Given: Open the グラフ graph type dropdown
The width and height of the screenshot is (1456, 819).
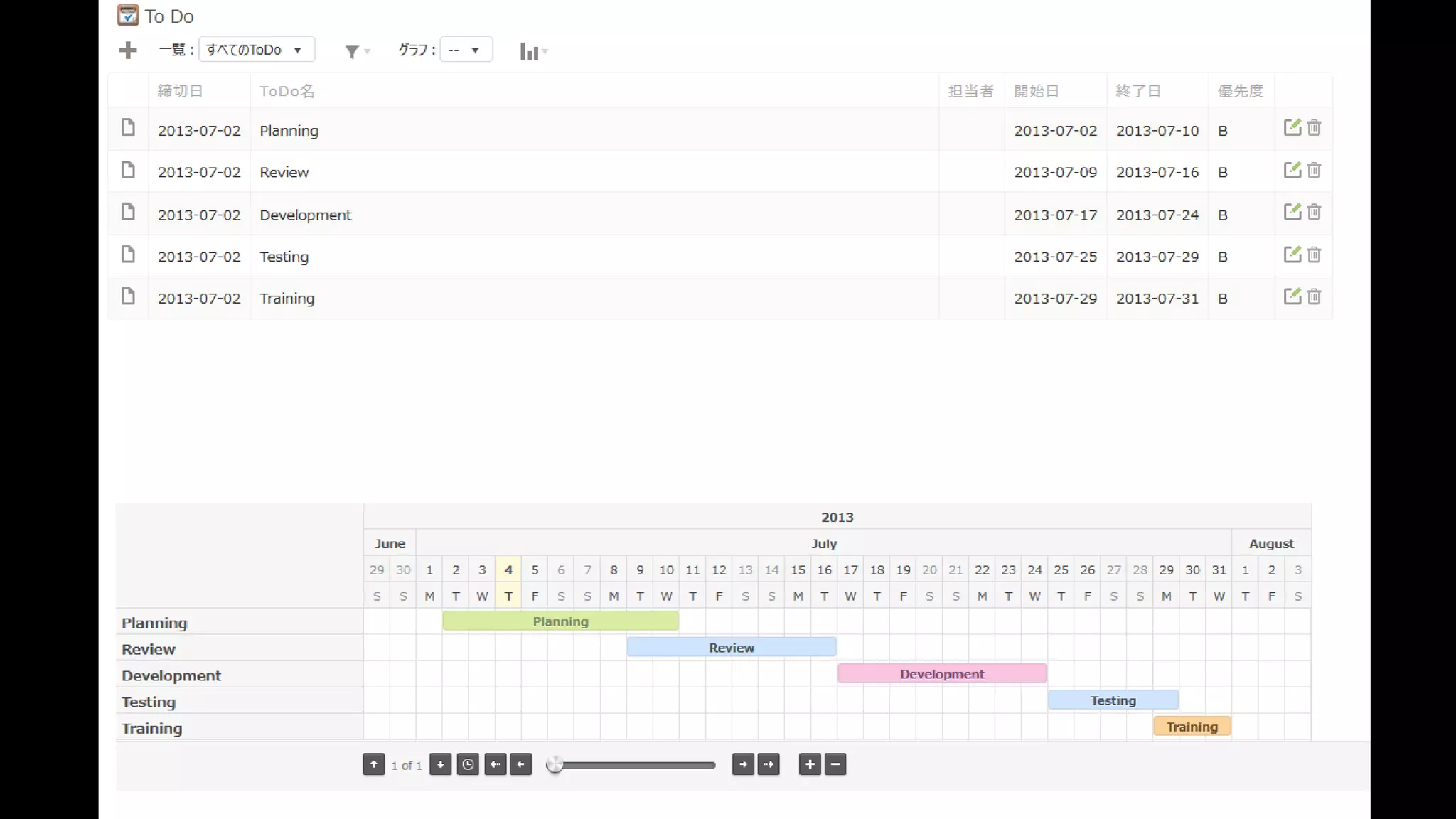Looking at the screenshot, I should (466, 50).
